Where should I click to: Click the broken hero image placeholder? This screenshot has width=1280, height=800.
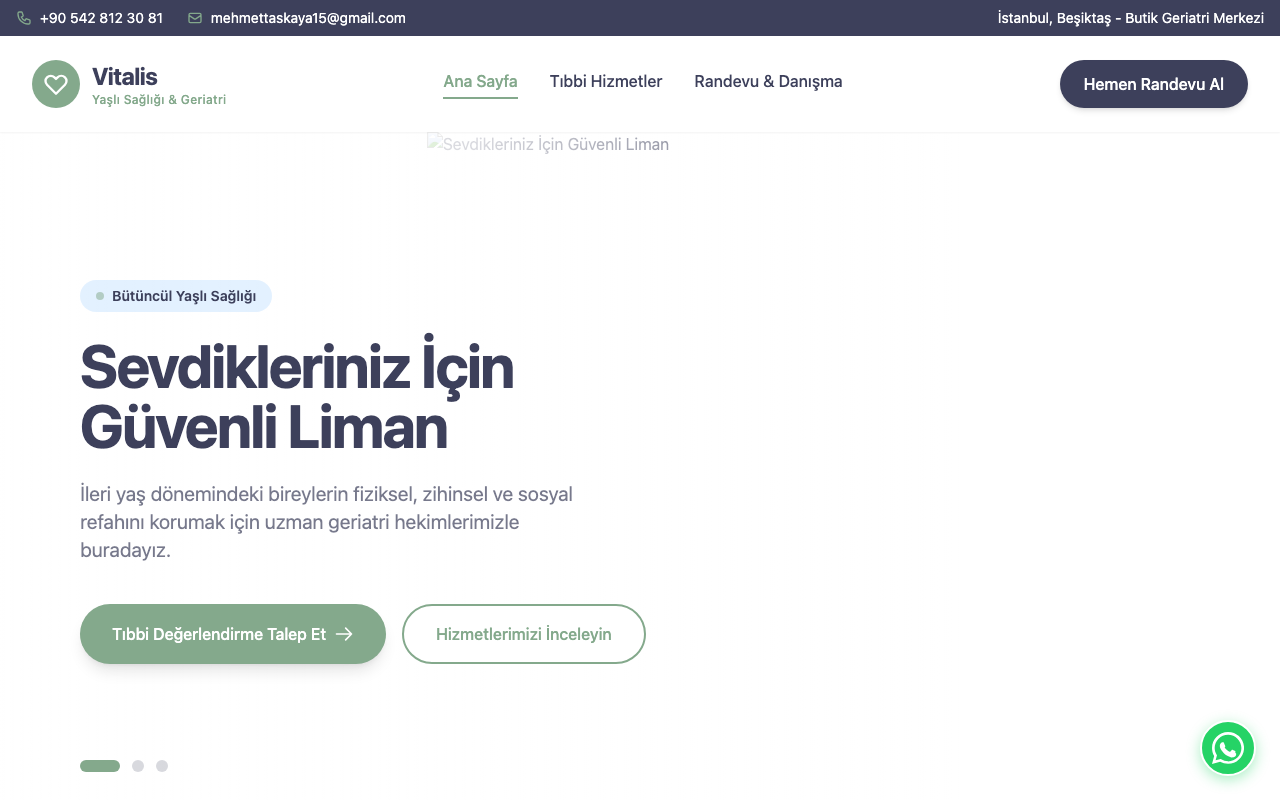pyautogui.click(x=548, y=144)
